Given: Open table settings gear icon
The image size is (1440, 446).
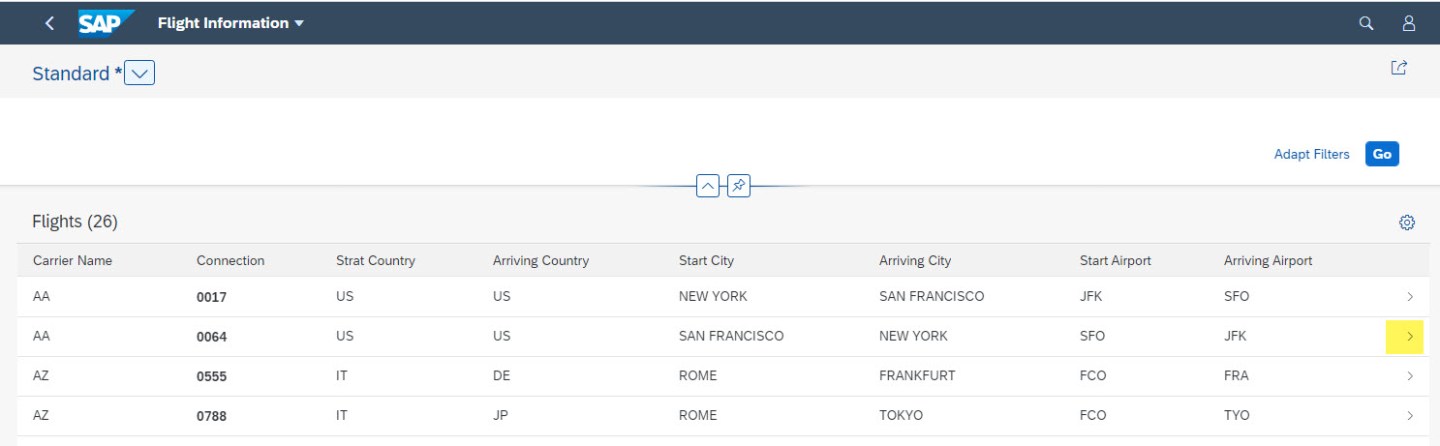Looking at the screenshot, I should pos(1406,221).
